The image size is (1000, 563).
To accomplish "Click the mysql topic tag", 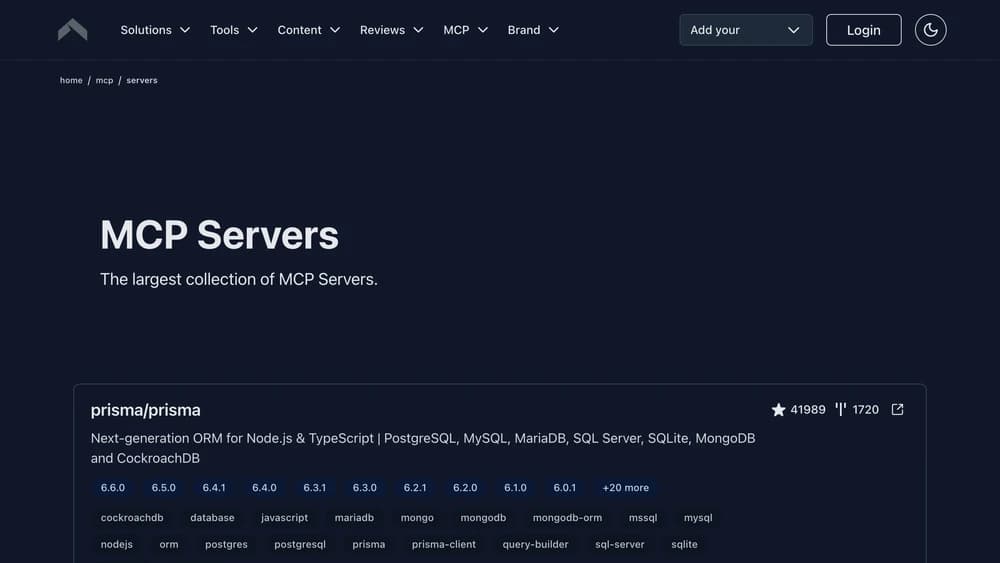I will coord(698,518).
